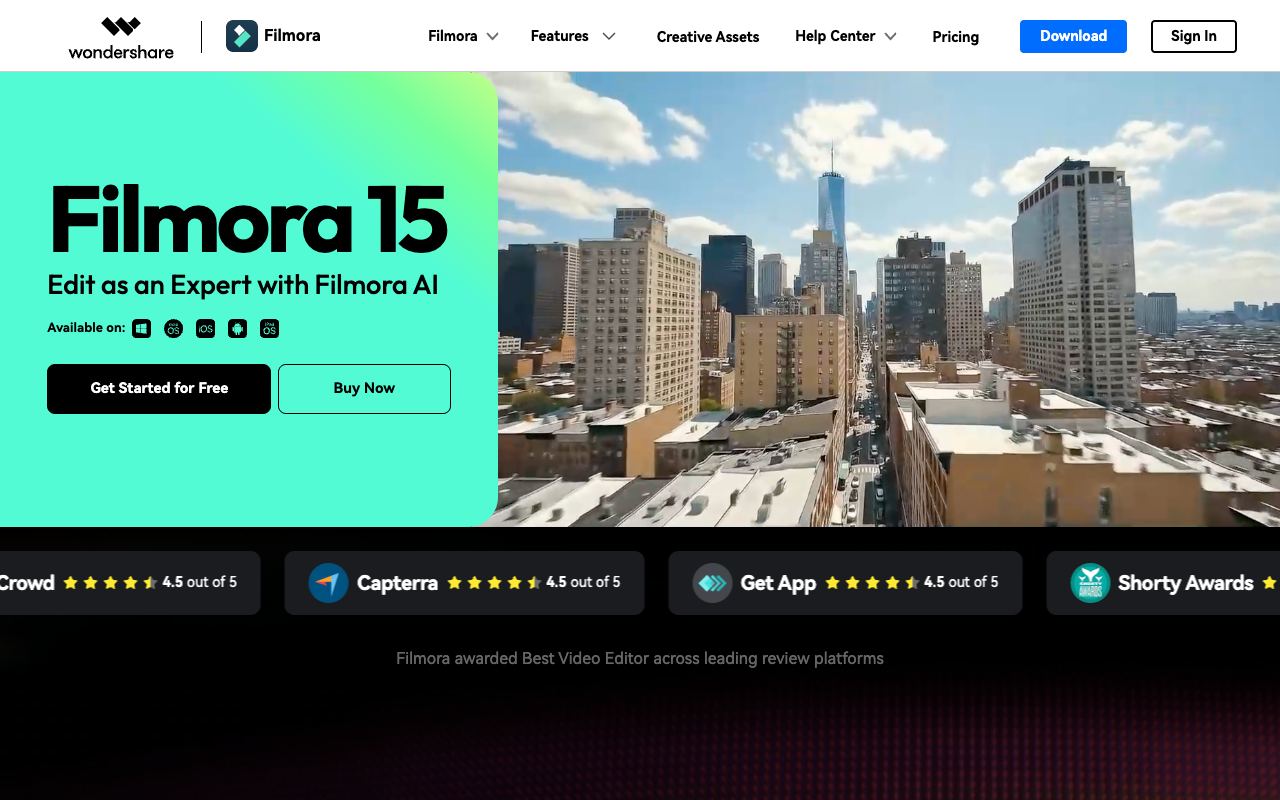Click 'Edit as an Expert with Filmora AI' text
This screenshot has height=800, width=1280.
coord(243,285)
